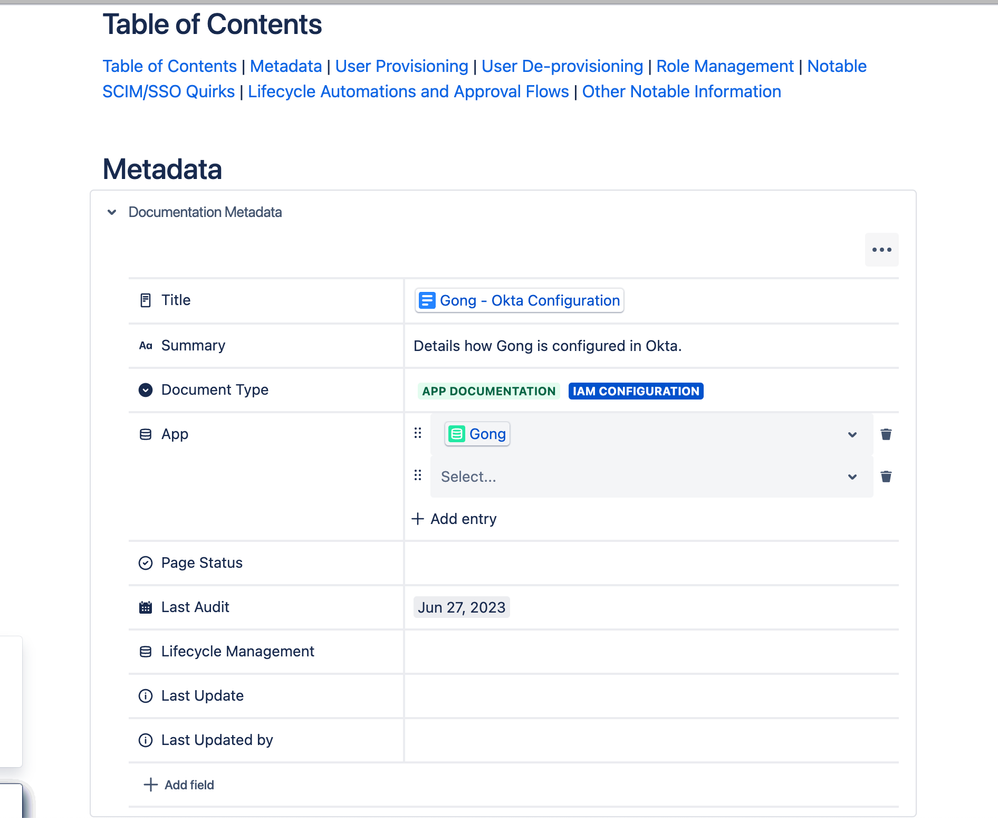Image resolution: width=998 pixels, height=818 pixels.
Task: Click drag handle beside Select... entry
Action: point(418,476)
